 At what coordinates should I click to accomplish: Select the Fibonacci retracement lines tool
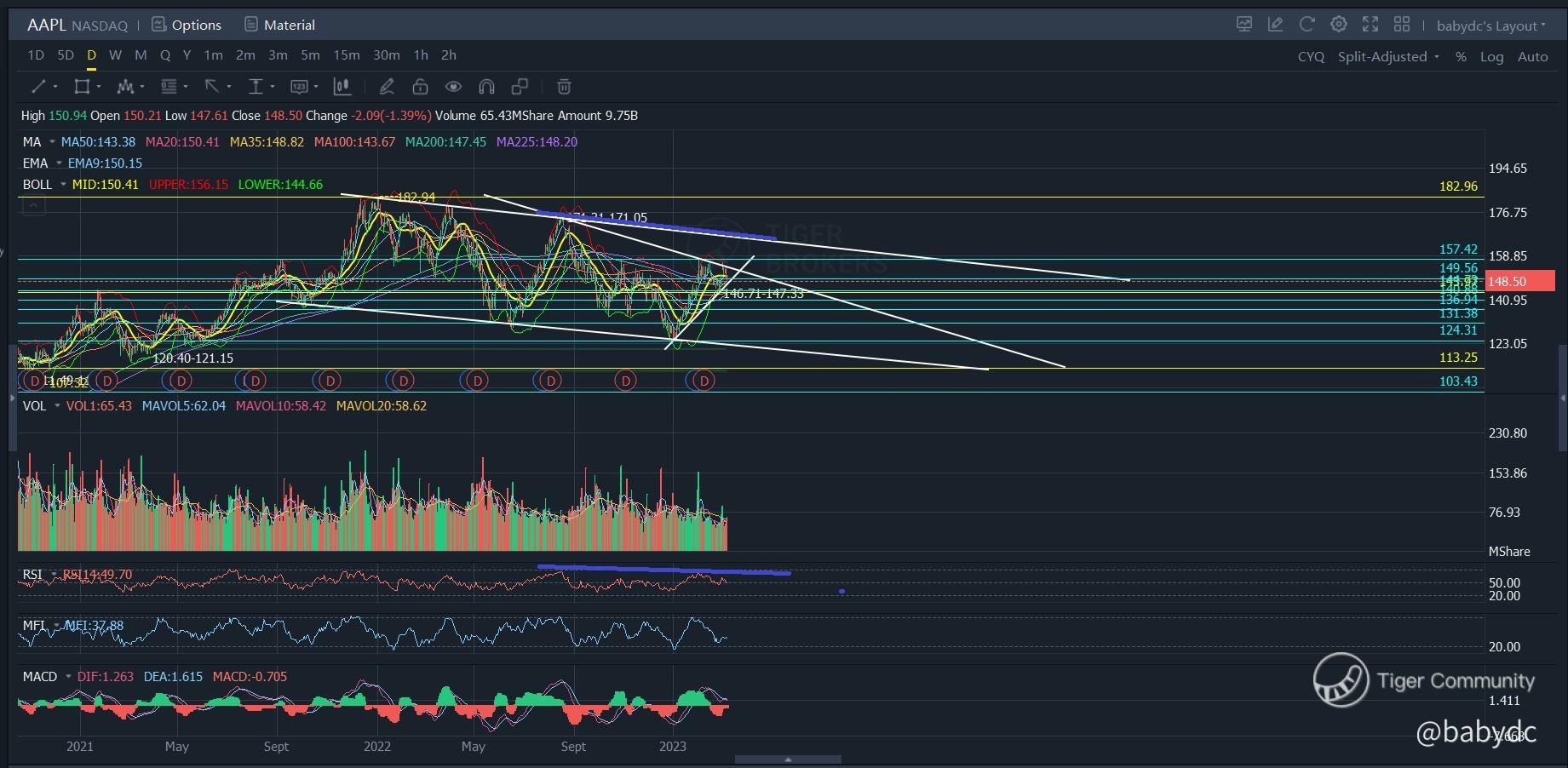click(169, 86)
